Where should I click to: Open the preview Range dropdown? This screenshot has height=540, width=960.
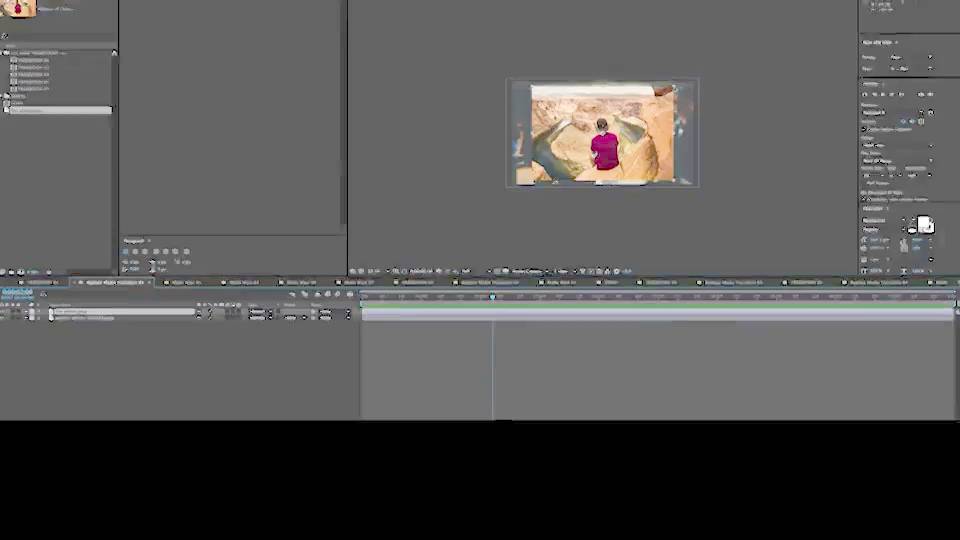pyautogui.click(x=898, y=145)
